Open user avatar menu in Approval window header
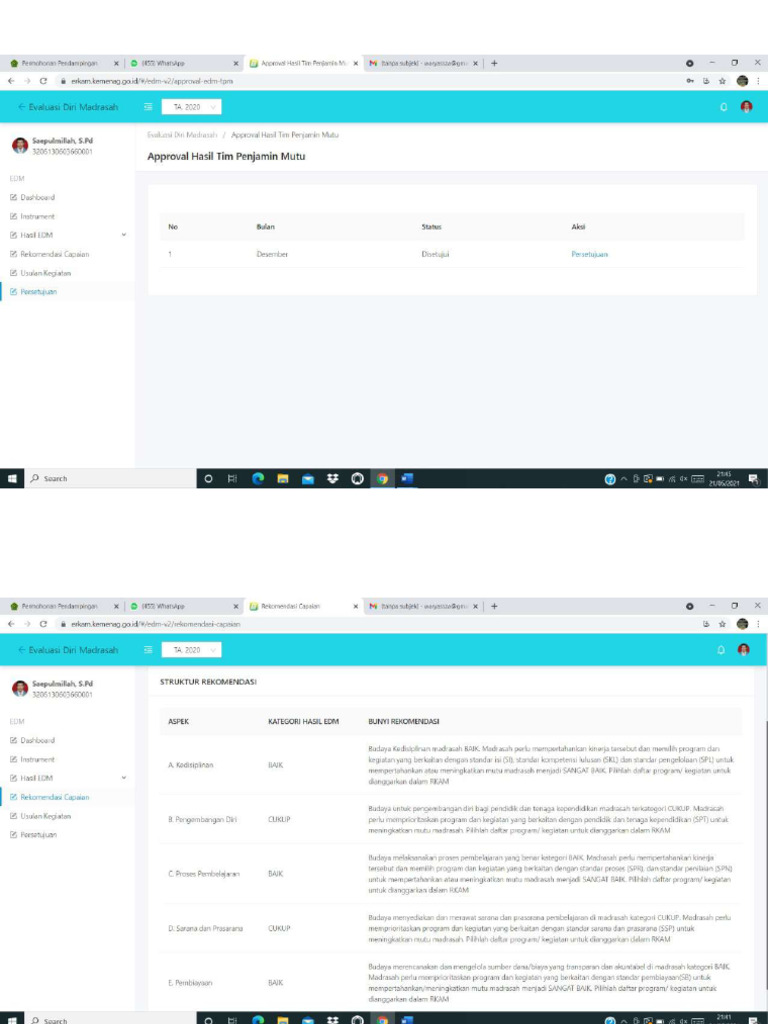This screenshot has width=768, height=1024. pos(746,107)
